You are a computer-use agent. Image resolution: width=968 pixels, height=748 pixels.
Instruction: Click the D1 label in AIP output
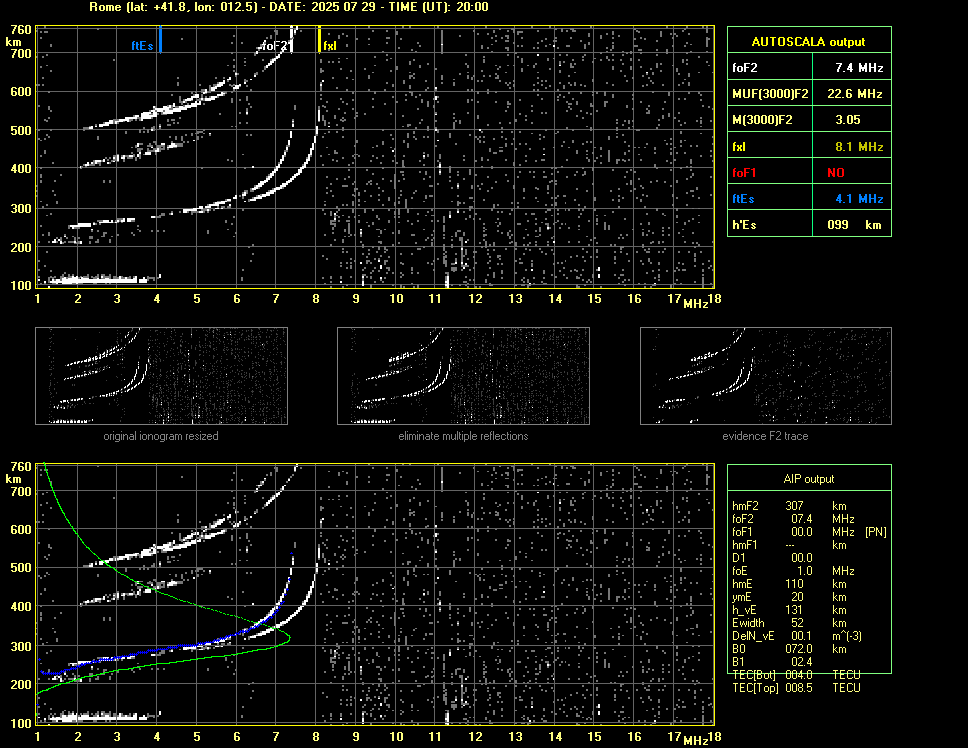tap(738, 558)
